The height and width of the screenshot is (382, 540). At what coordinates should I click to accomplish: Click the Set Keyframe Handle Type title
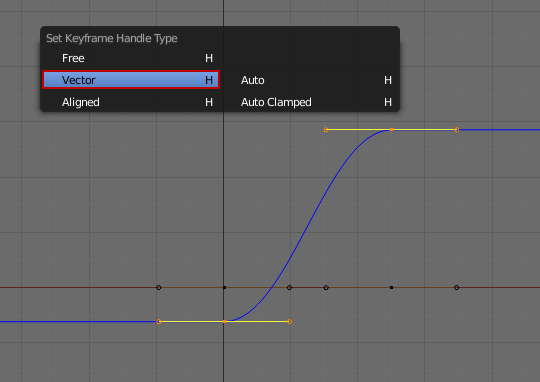click(x=112, y=38)
